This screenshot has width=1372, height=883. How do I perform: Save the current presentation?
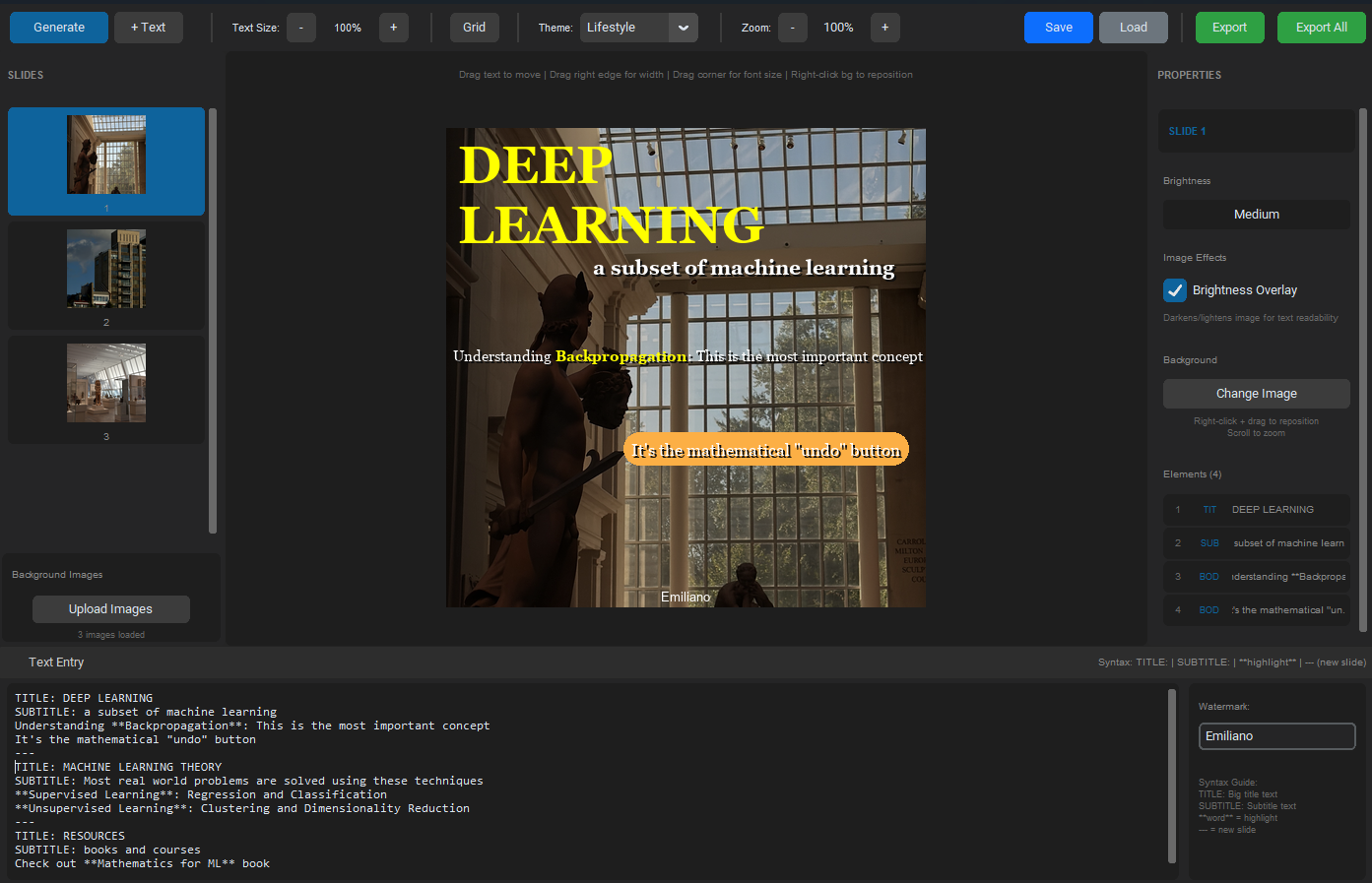coord(1058,28)
